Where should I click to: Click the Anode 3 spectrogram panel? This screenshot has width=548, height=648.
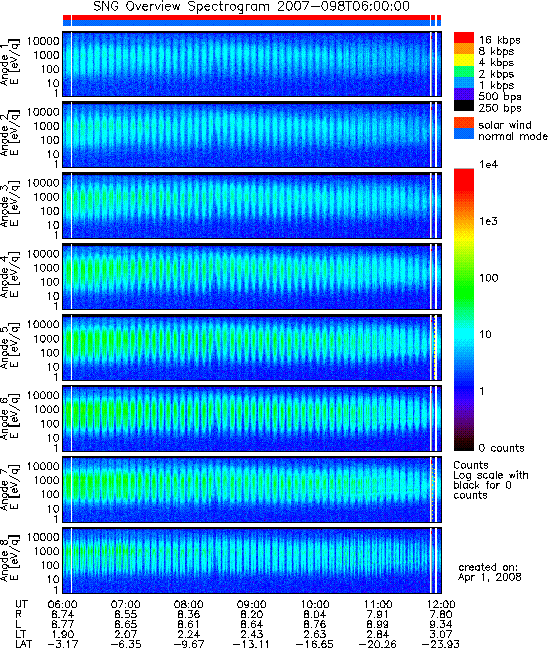pyautogui.click(x=252, y=206)
